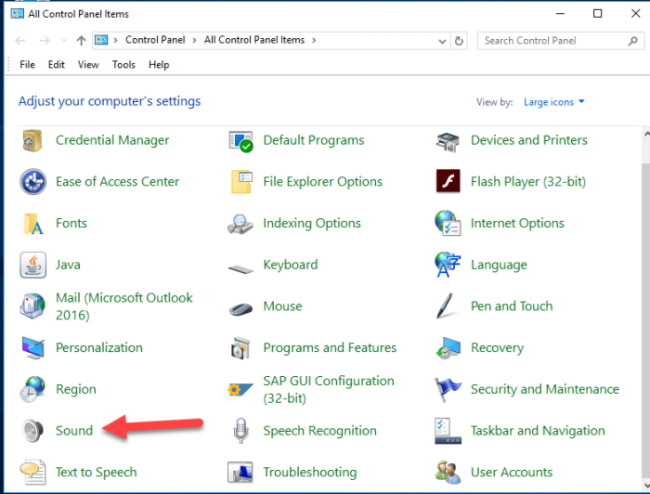650x494 pixels.
Task: Open the Mouse icon
Action: (241, 307)
